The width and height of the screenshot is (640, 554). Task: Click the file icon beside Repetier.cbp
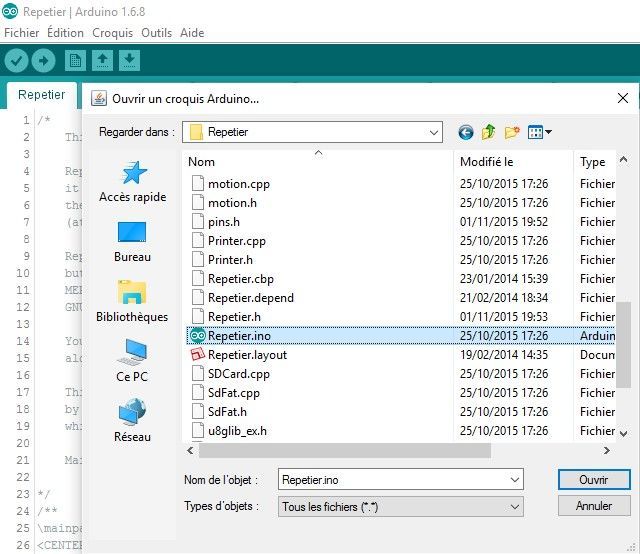pyautogui.click(x=198, y=278)
